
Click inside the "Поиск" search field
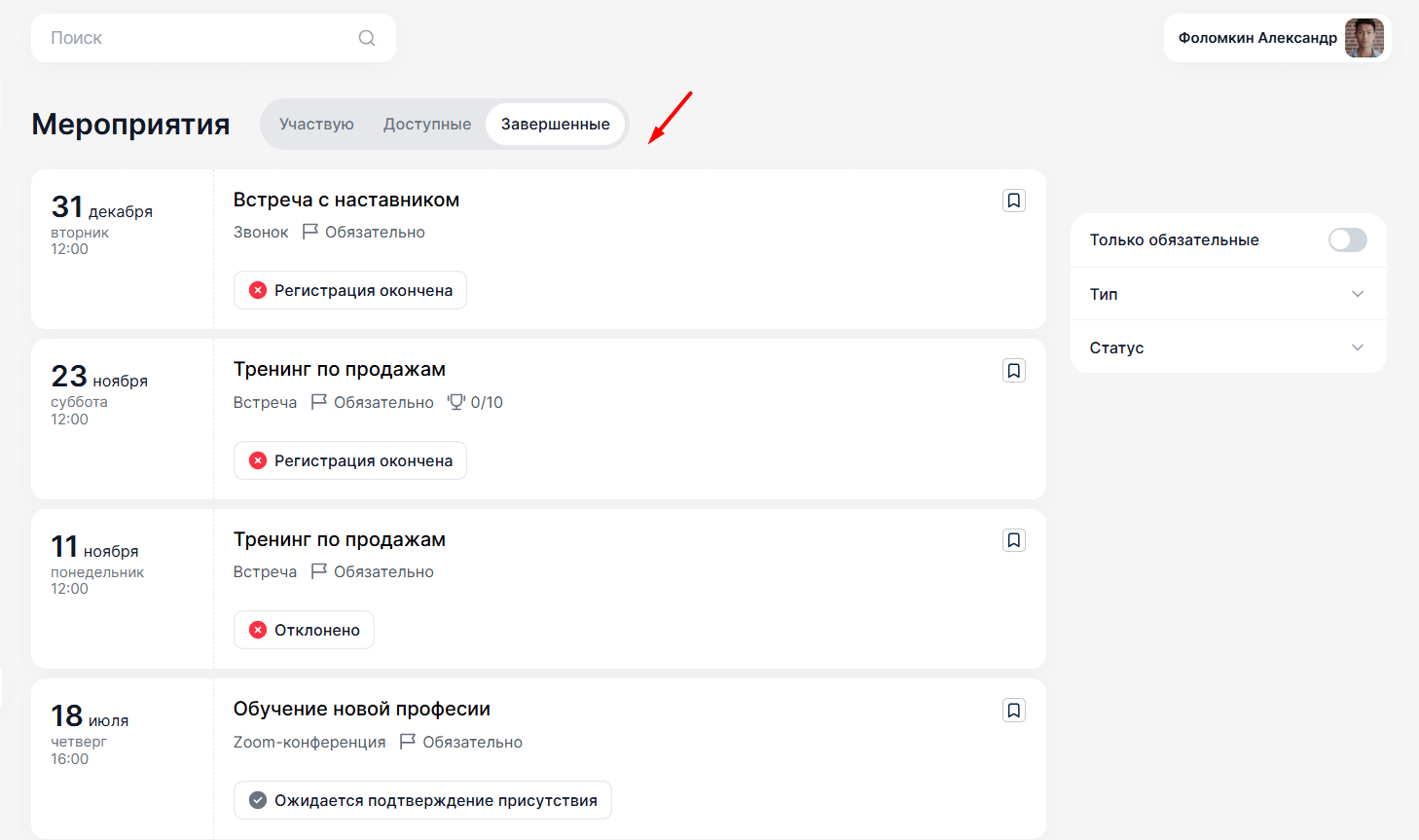coord(175,37)
